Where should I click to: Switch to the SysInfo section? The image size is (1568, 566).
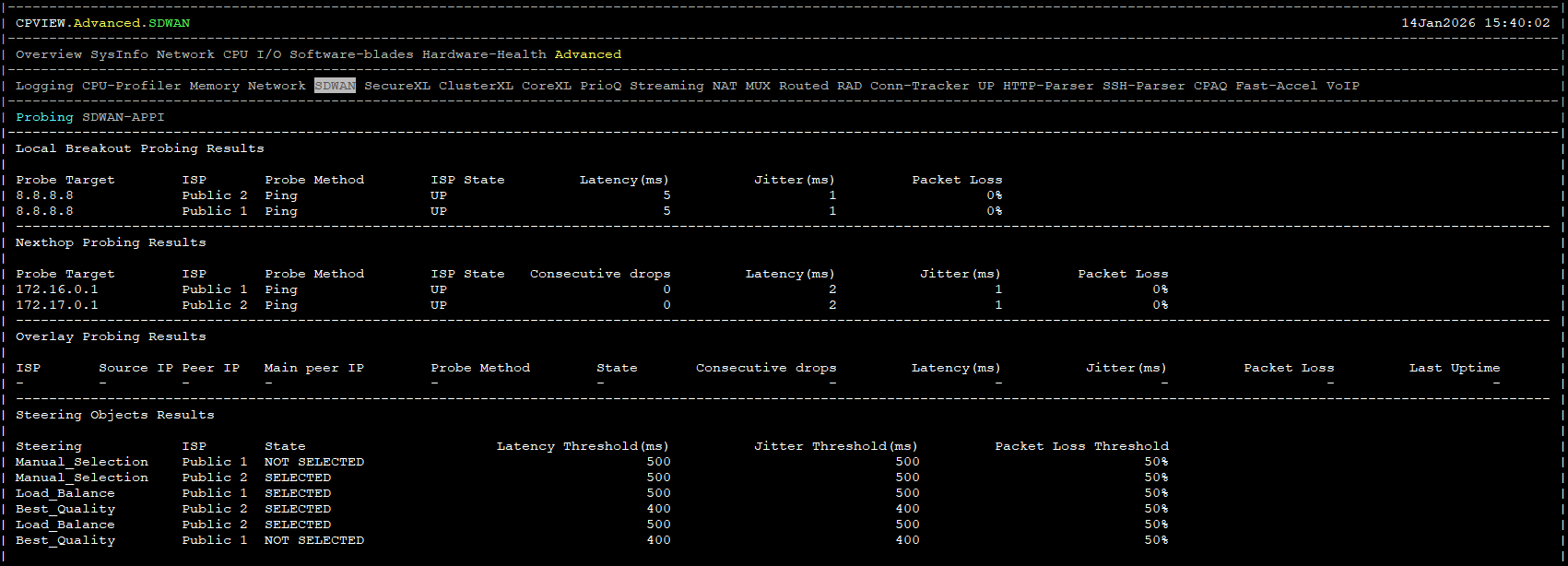coord(119,54)
